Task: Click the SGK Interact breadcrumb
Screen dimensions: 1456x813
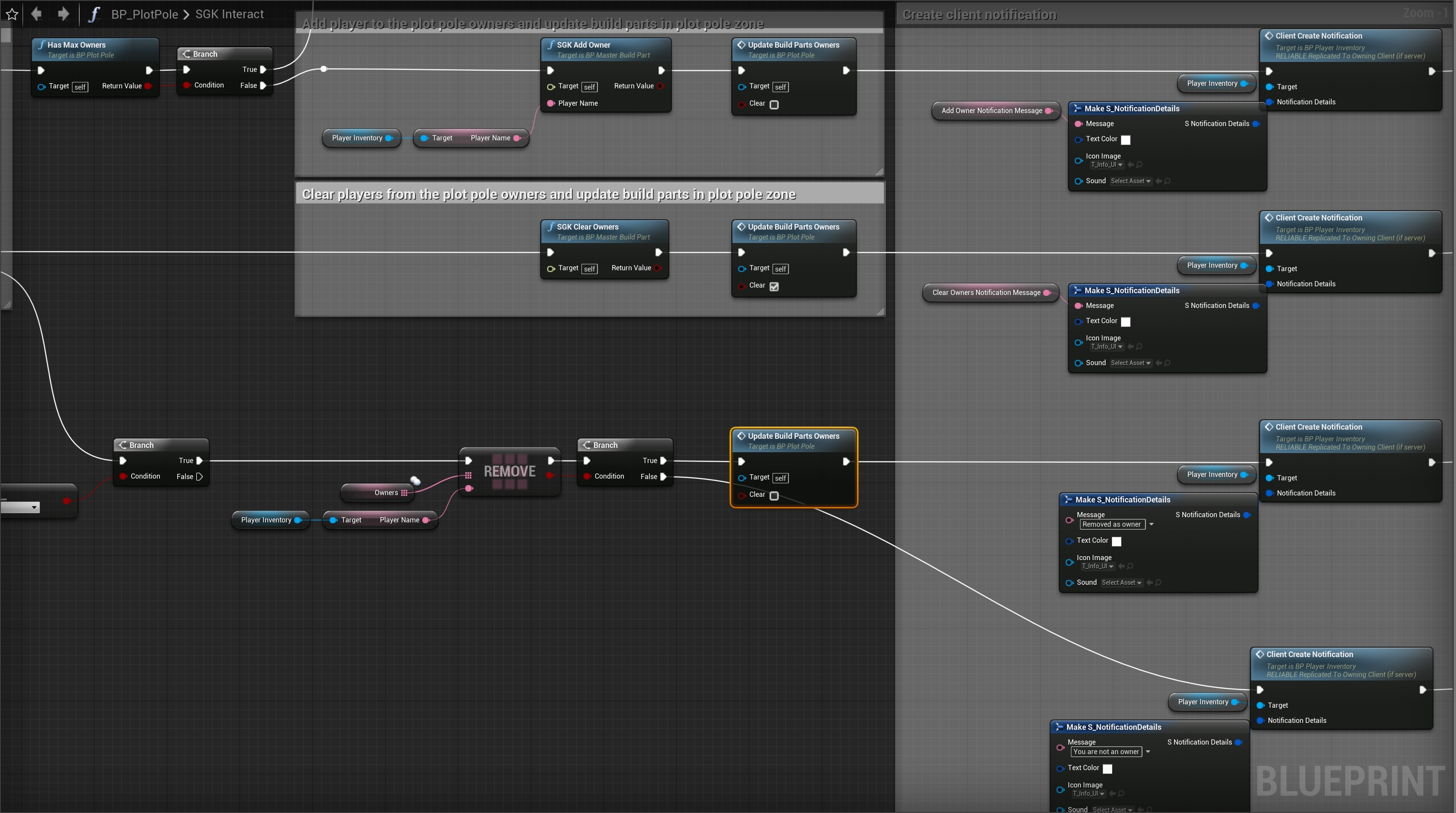Action: [x=230, y=14]
